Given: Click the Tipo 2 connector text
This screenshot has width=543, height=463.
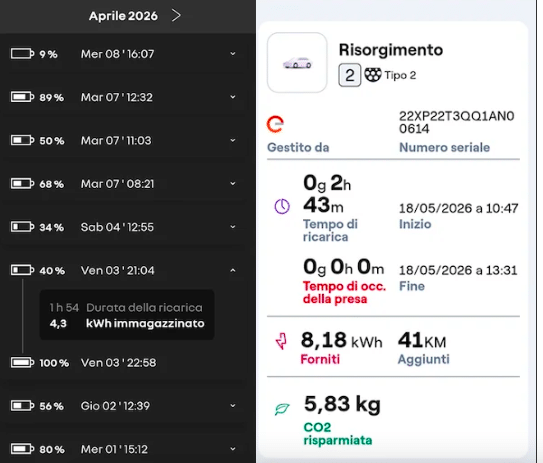Looking at the screenshot, I should pos(400,75).
